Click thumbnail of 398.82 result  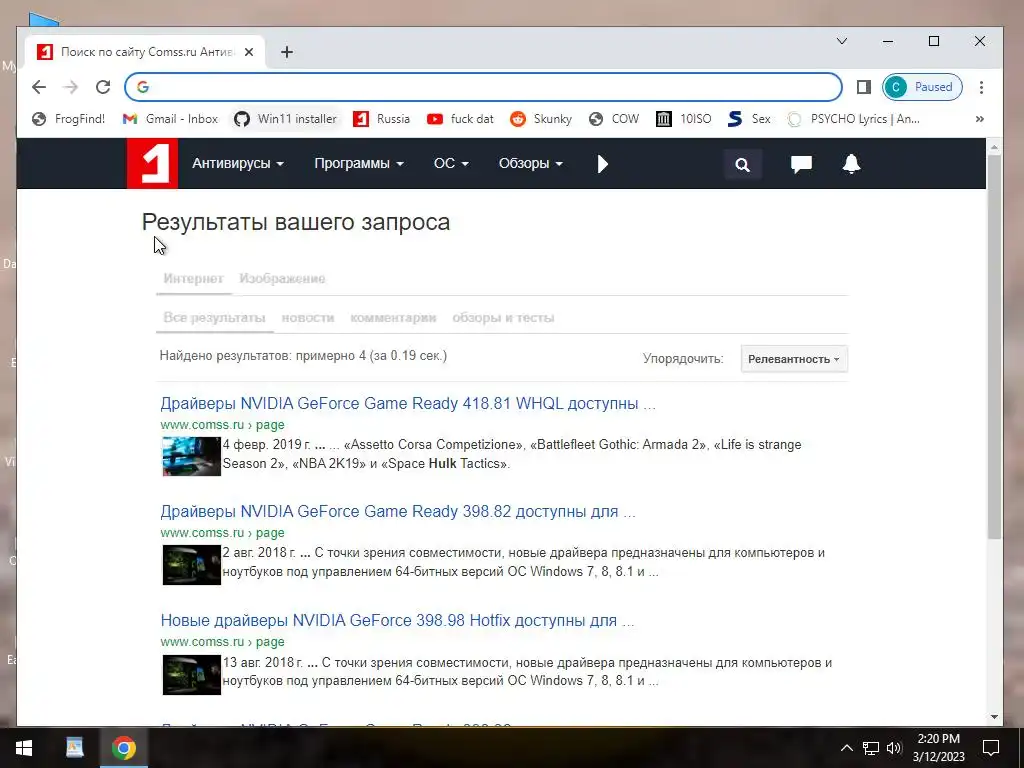(x=191, y=565)
